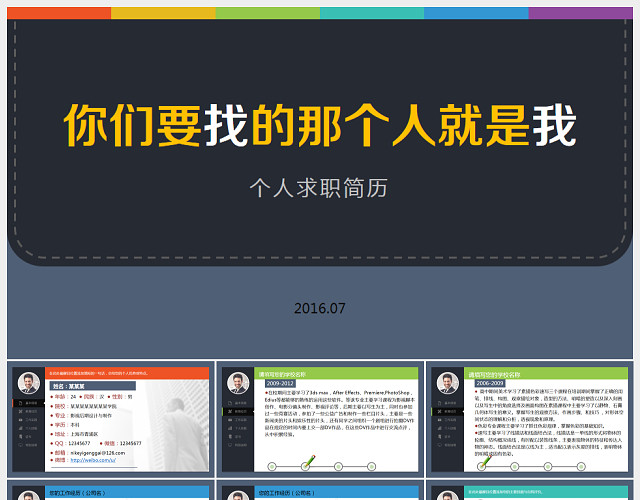Click the chat bubble icon in the orange-header slide sidebar
The width and height of the screenshot is (640, 500).
tap(20, 445)
